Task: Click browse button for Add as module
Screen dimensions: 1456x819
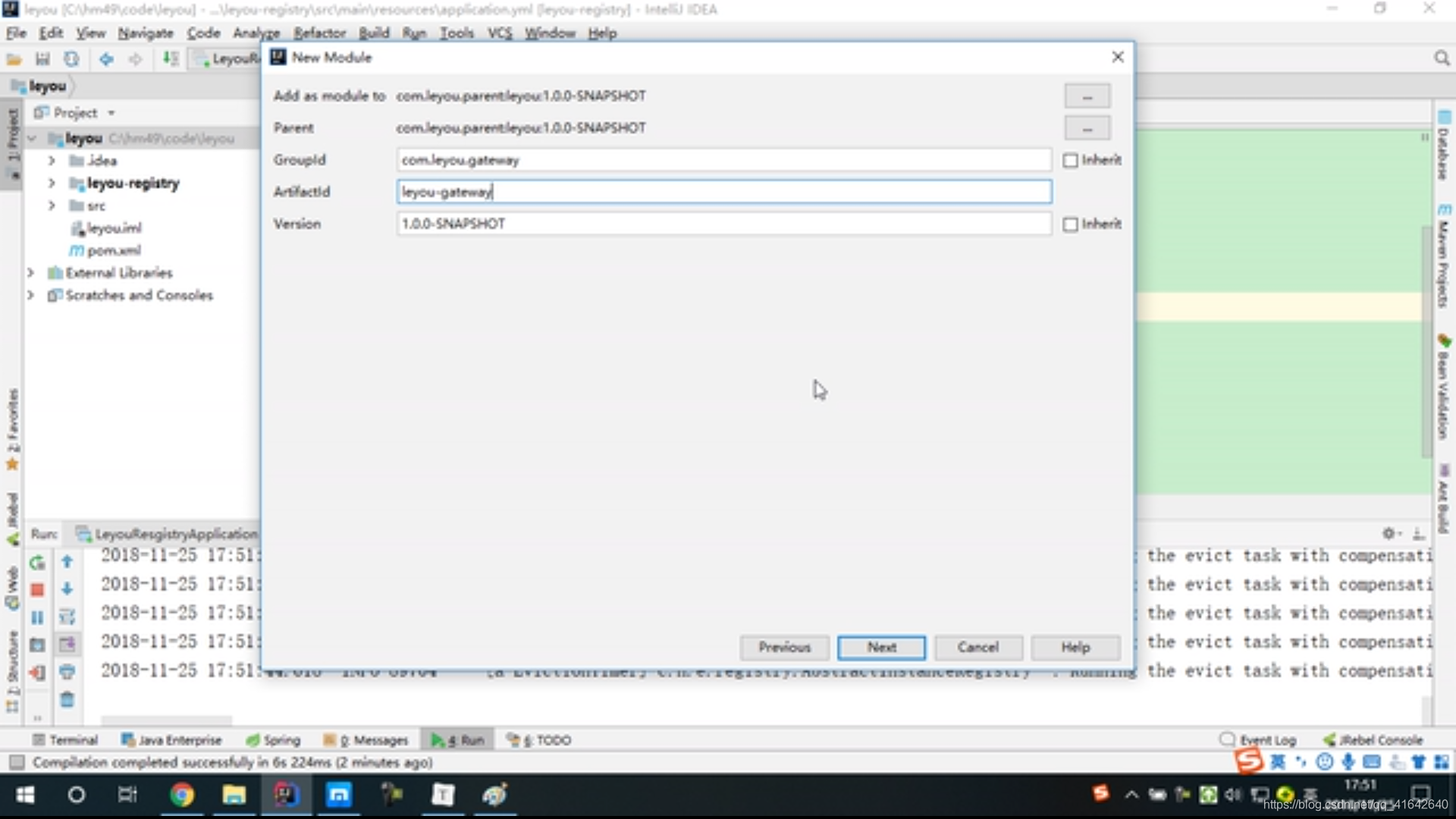Action: pos(1087,97)
